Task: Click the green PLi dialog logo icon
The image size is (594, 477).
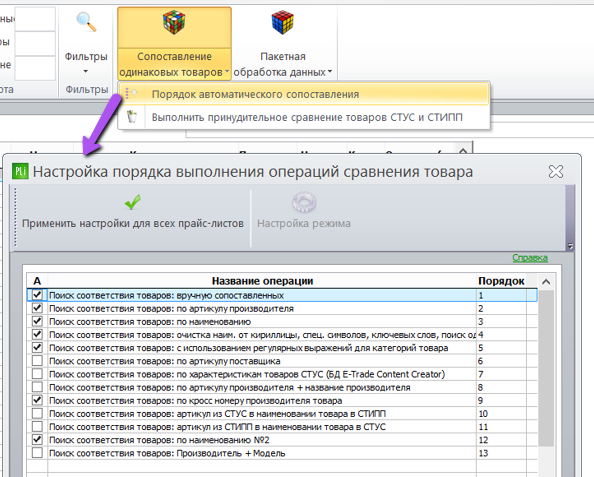Action: click(x=20, y=171)
